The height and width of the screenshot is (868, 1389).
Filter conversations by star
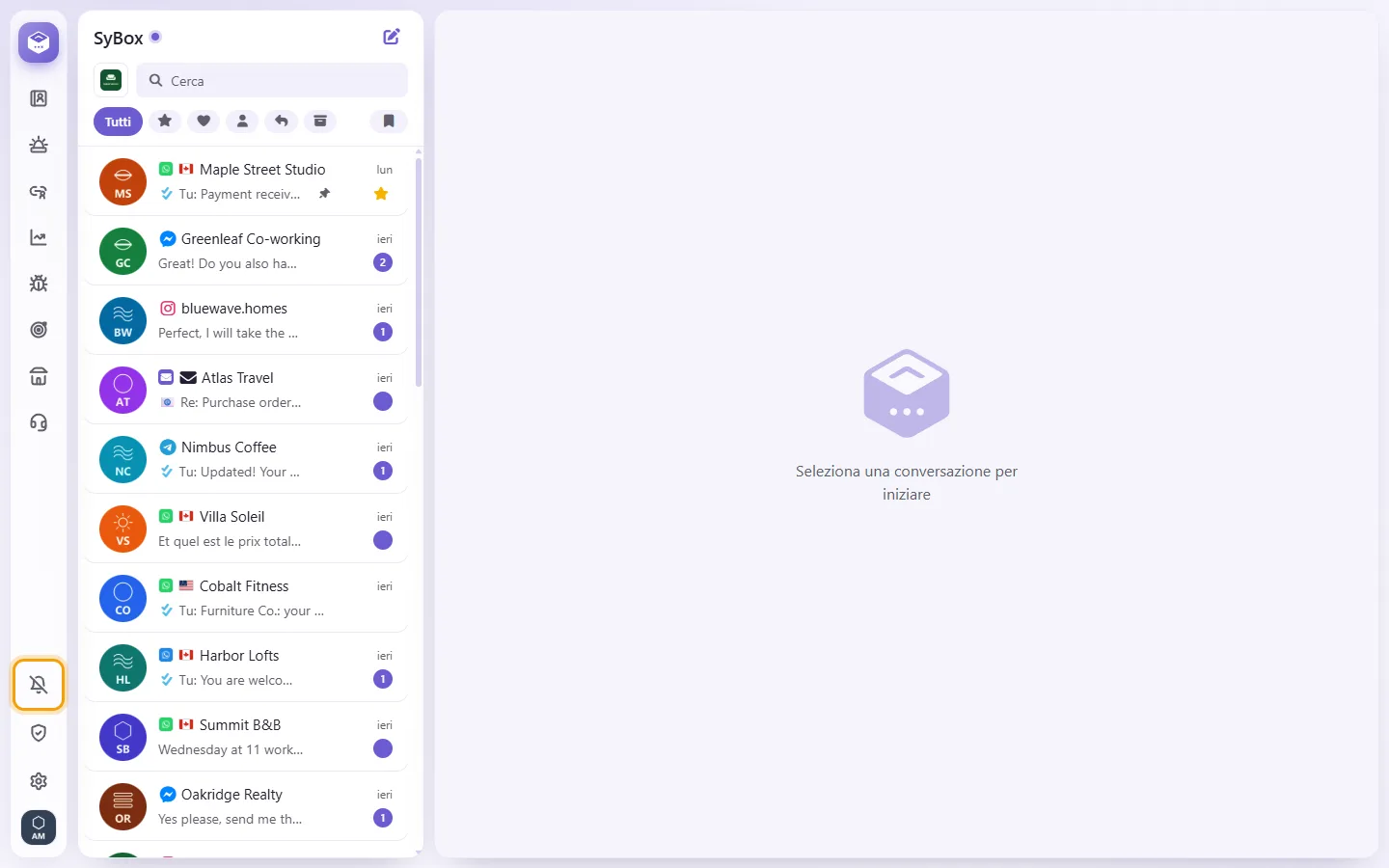(165, 121)
